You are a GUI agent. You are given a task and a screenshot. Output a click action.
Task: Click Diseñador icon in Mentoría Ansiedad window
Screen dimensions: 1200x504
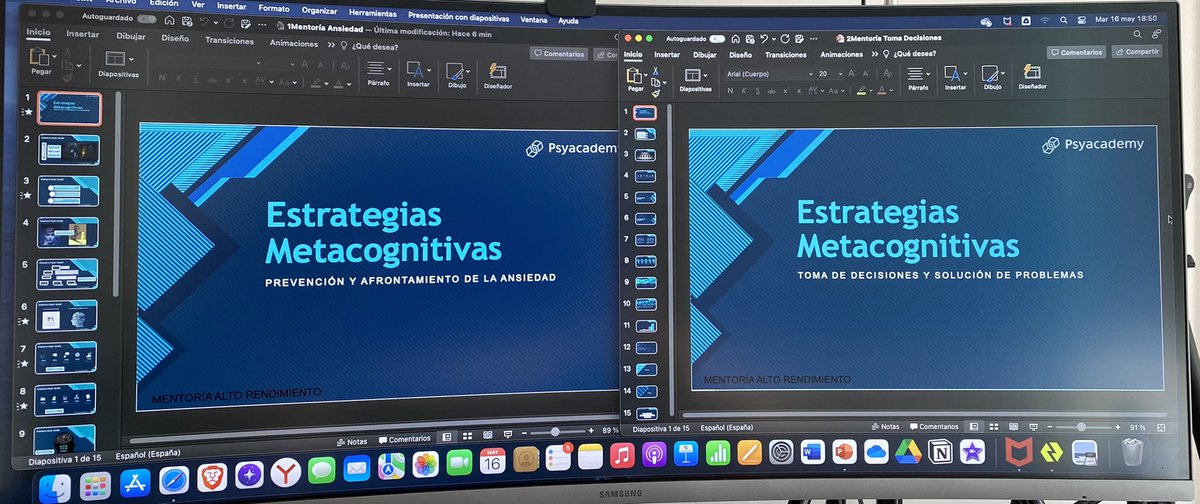click(498, 71)
